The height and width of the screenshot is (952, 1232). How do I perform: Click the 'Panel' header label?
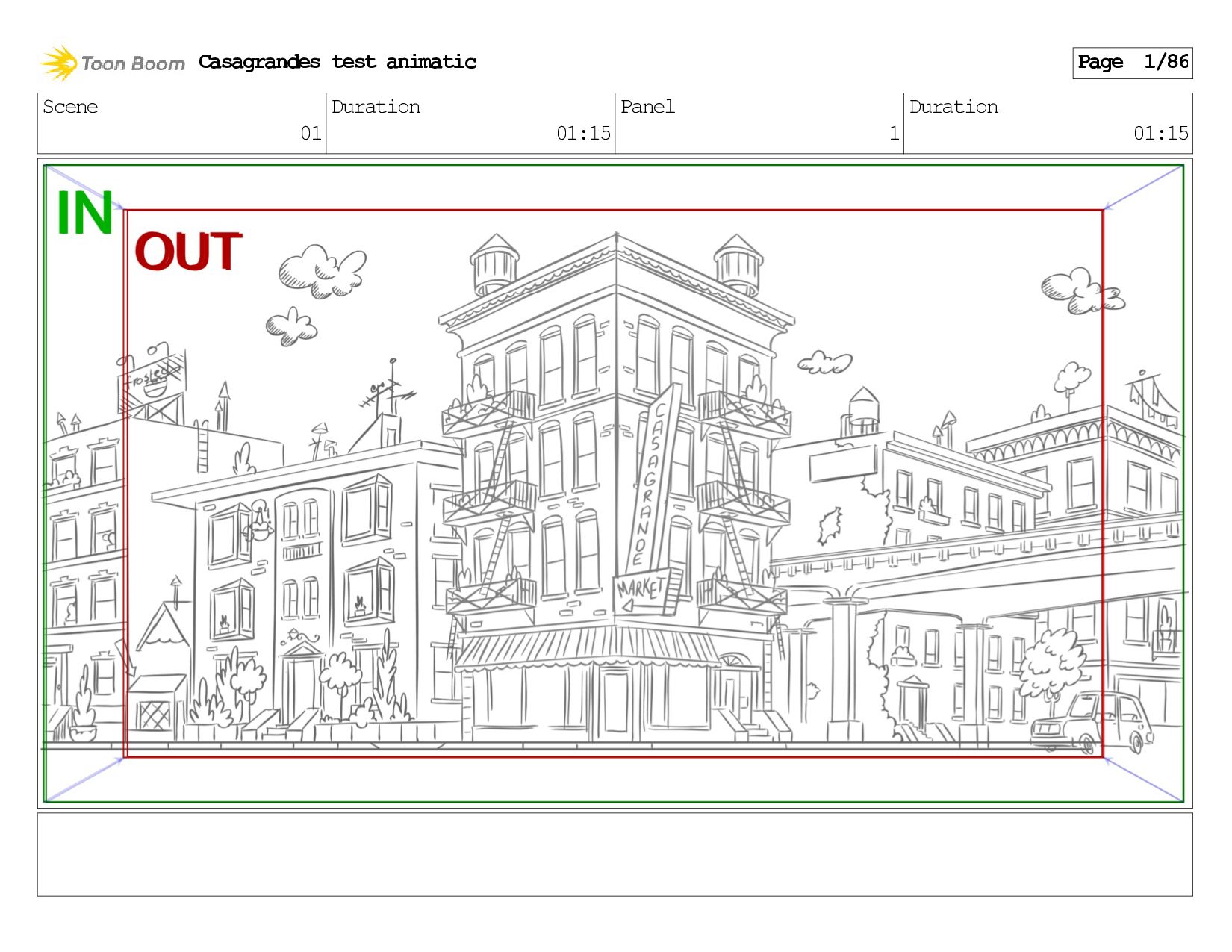[x=647, y=107]
